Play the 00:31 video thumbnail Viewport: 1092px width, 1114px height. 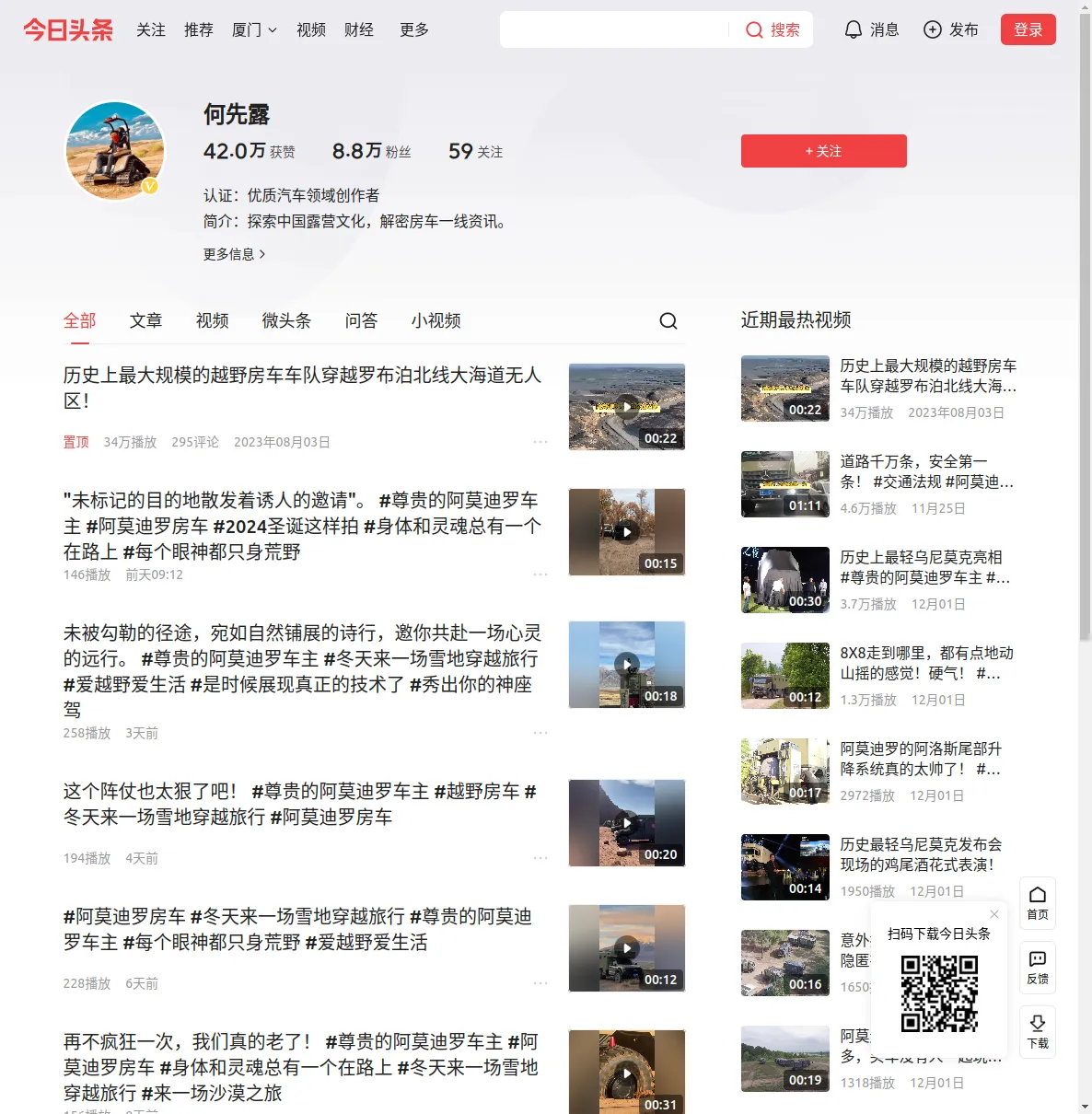[x=627, y=1072]
